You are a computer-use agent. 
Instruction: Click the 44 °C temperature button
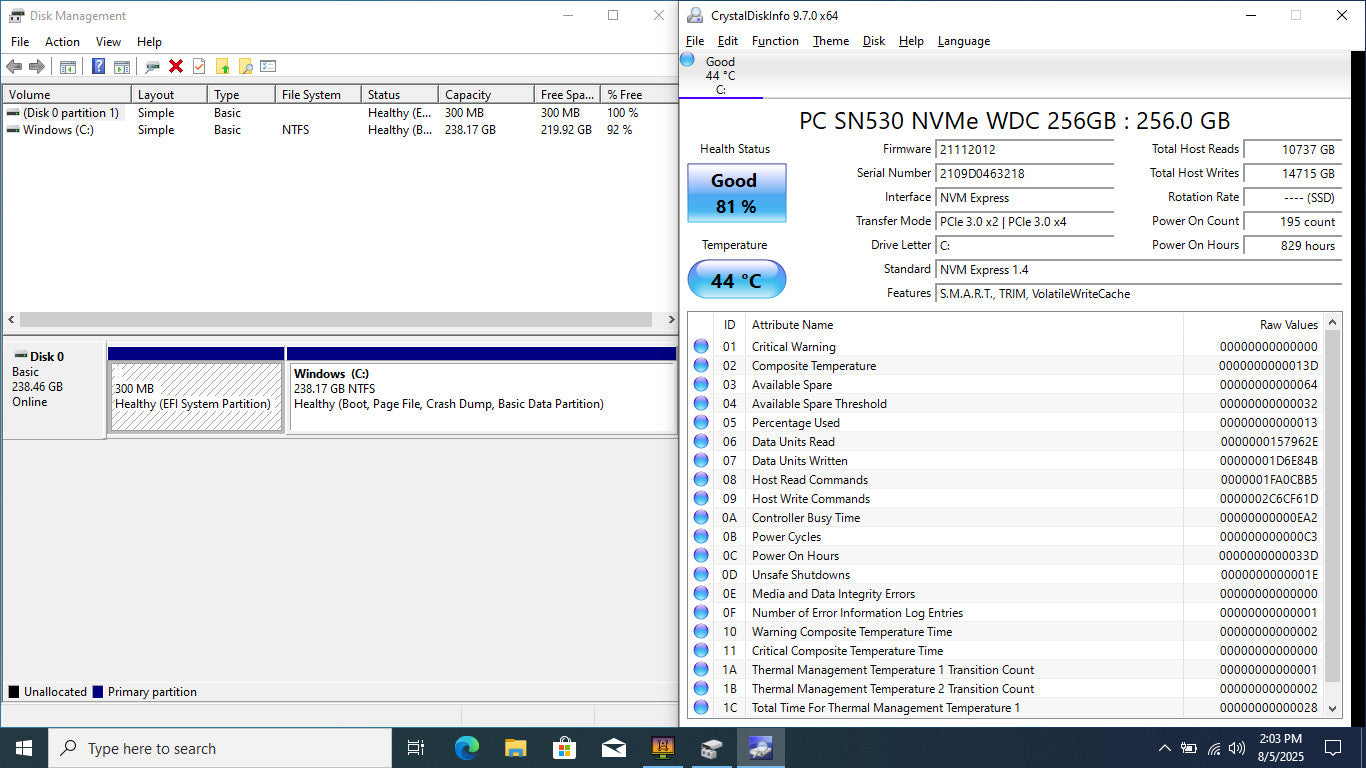[736, 280]
